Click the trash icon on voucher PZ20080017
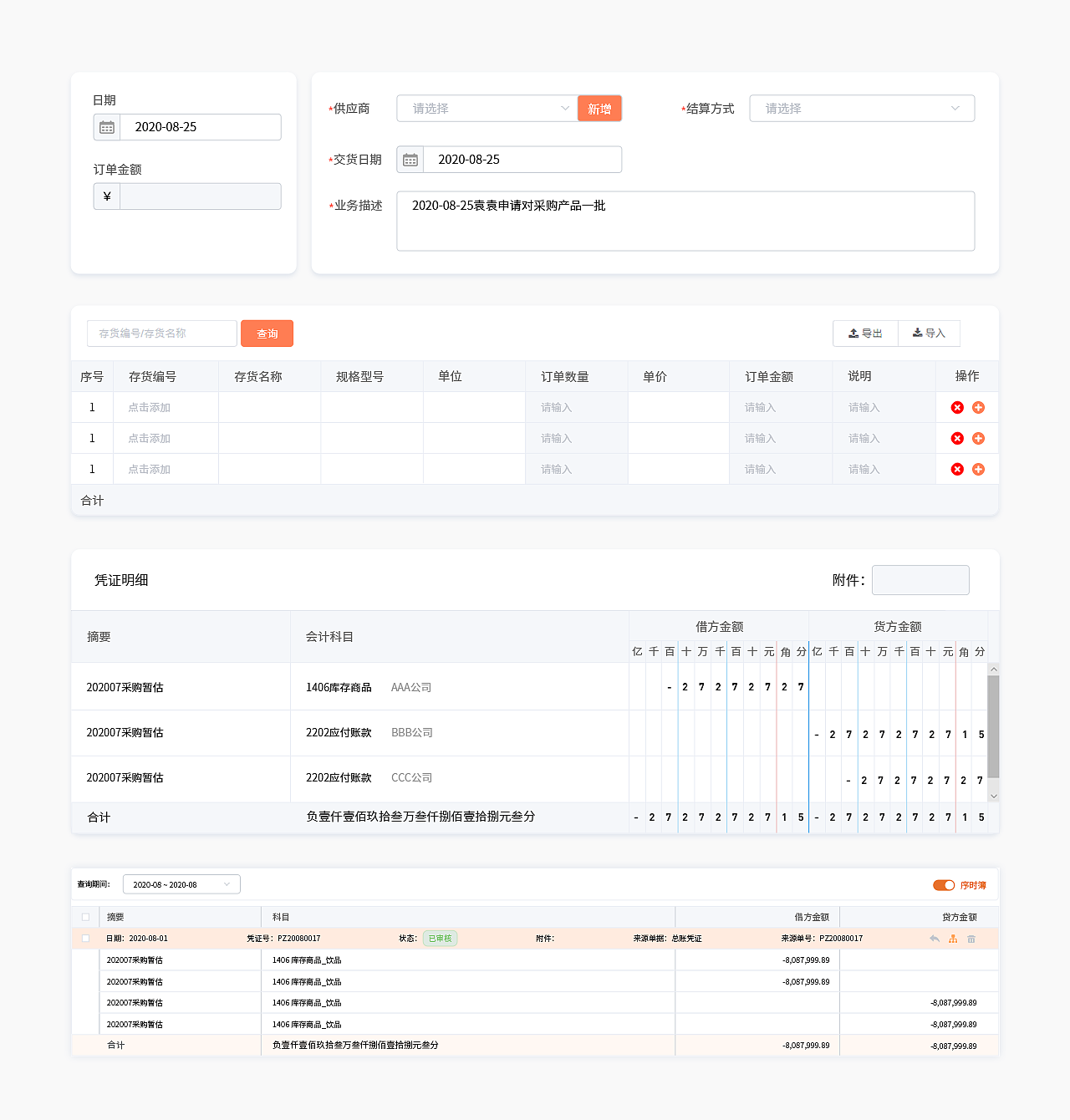 pyautogui.click(x=971, y=939)
